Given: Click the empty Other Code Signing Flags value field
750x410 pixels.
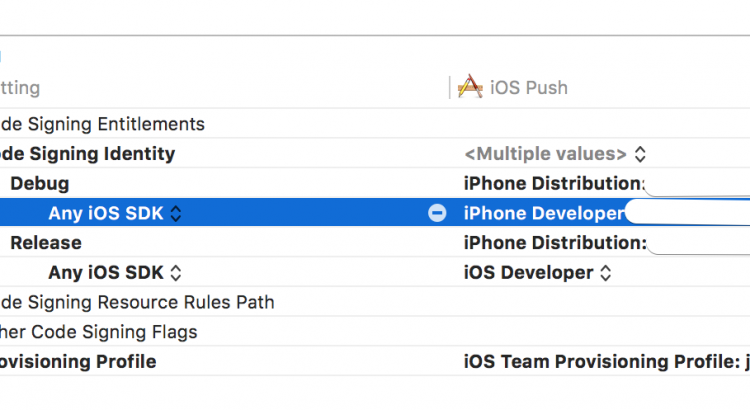Looking at the screenshot, I should 600,332.
